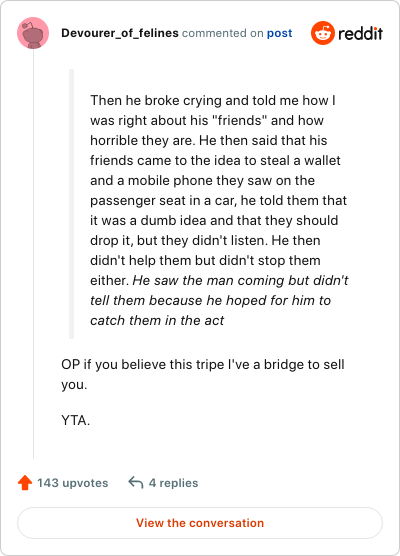Click "View the conversation" button
Image resolution: width=400 pixels, height=556 pixels.
[x=200, y=523]
